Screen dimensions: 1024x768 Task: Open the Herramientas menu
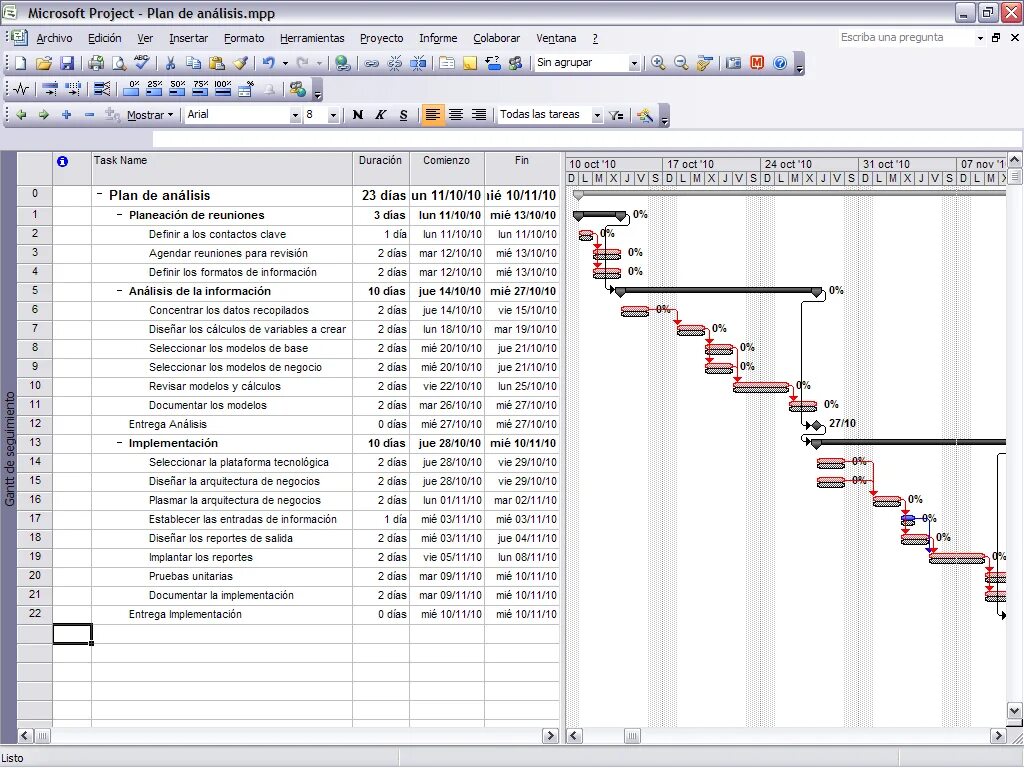coord(312,39)
